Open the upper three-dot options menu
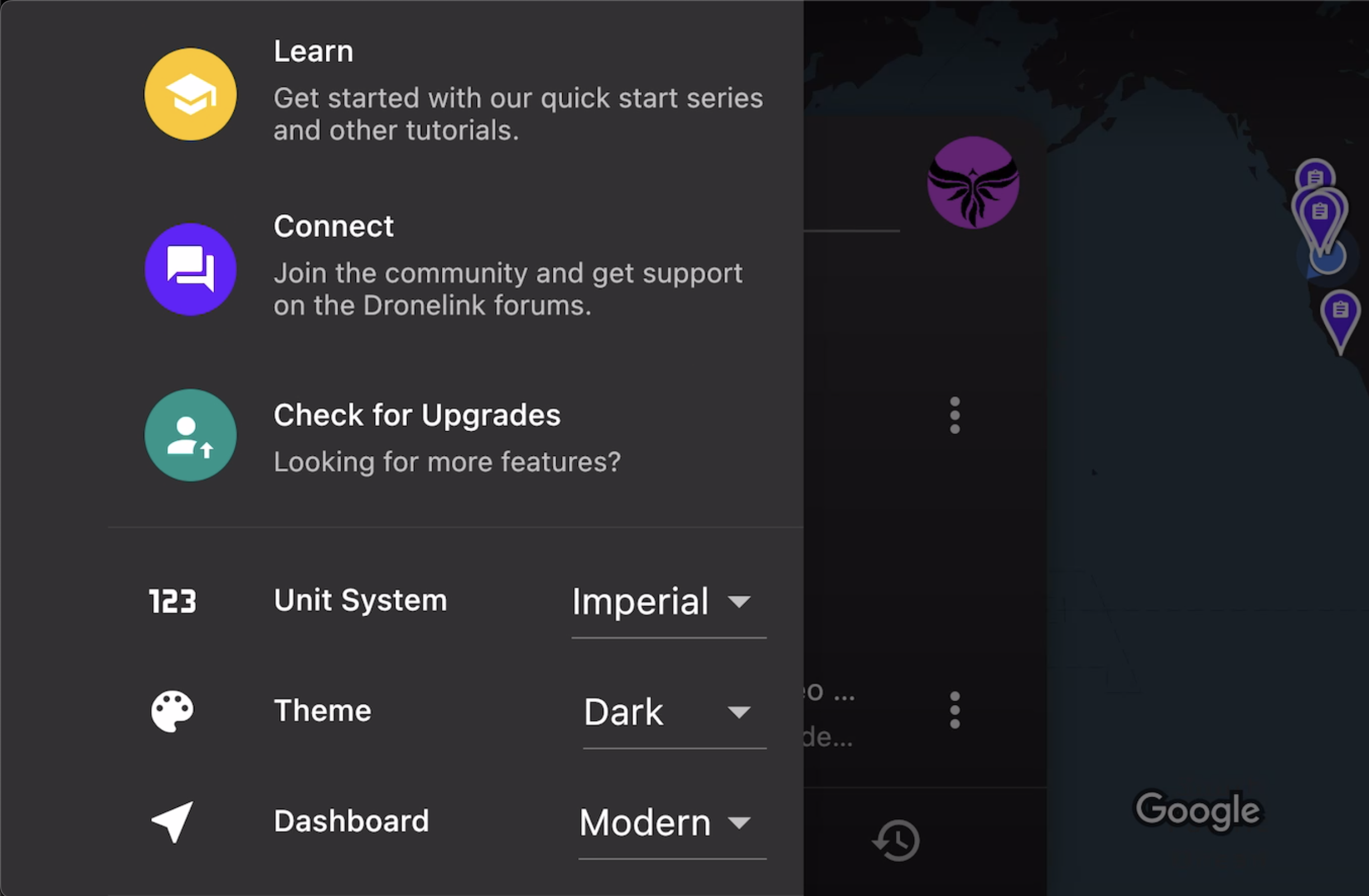This screenshot has width=1369, height=896. pyautogui.click(x=955, y=415)
